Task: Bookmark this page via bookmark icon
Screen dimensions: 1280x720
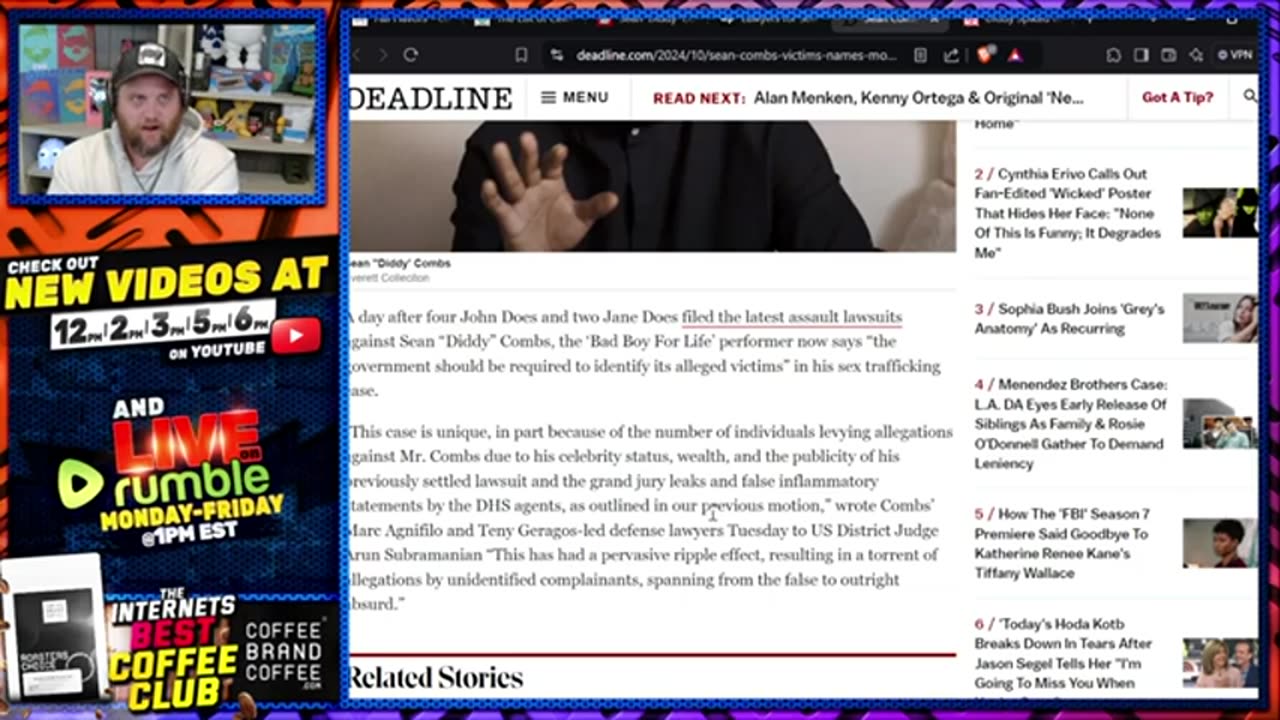Action: [521, 55]
